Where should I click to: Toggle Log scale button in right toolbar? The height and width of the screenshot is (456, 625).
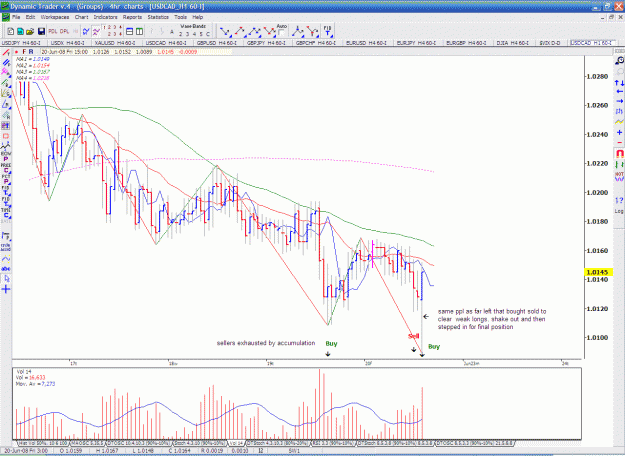[619, 211]
